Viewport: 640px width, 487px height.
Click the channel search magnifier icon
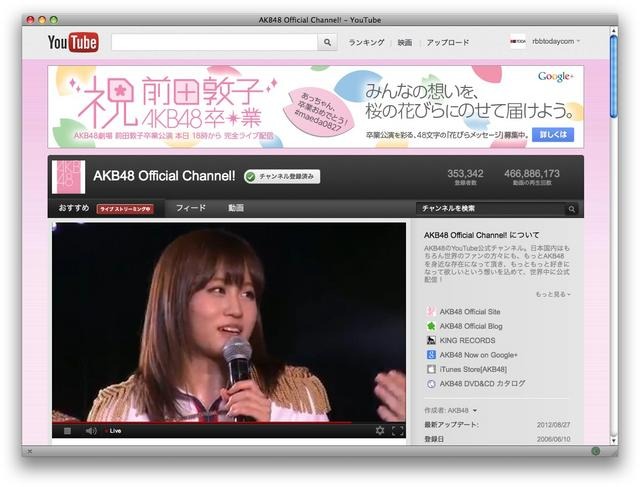572,209
